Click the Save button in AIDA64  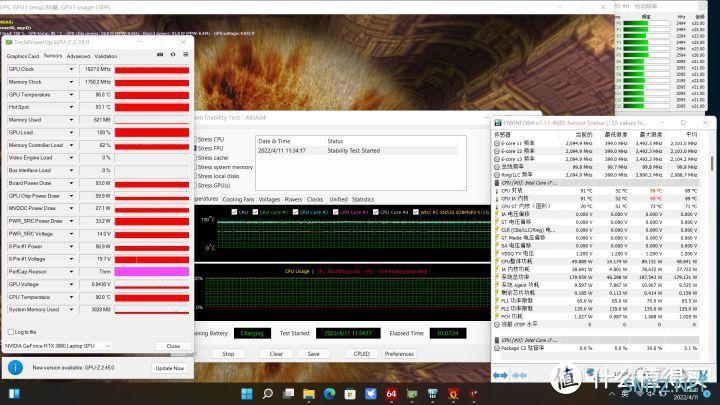[314, 354]
